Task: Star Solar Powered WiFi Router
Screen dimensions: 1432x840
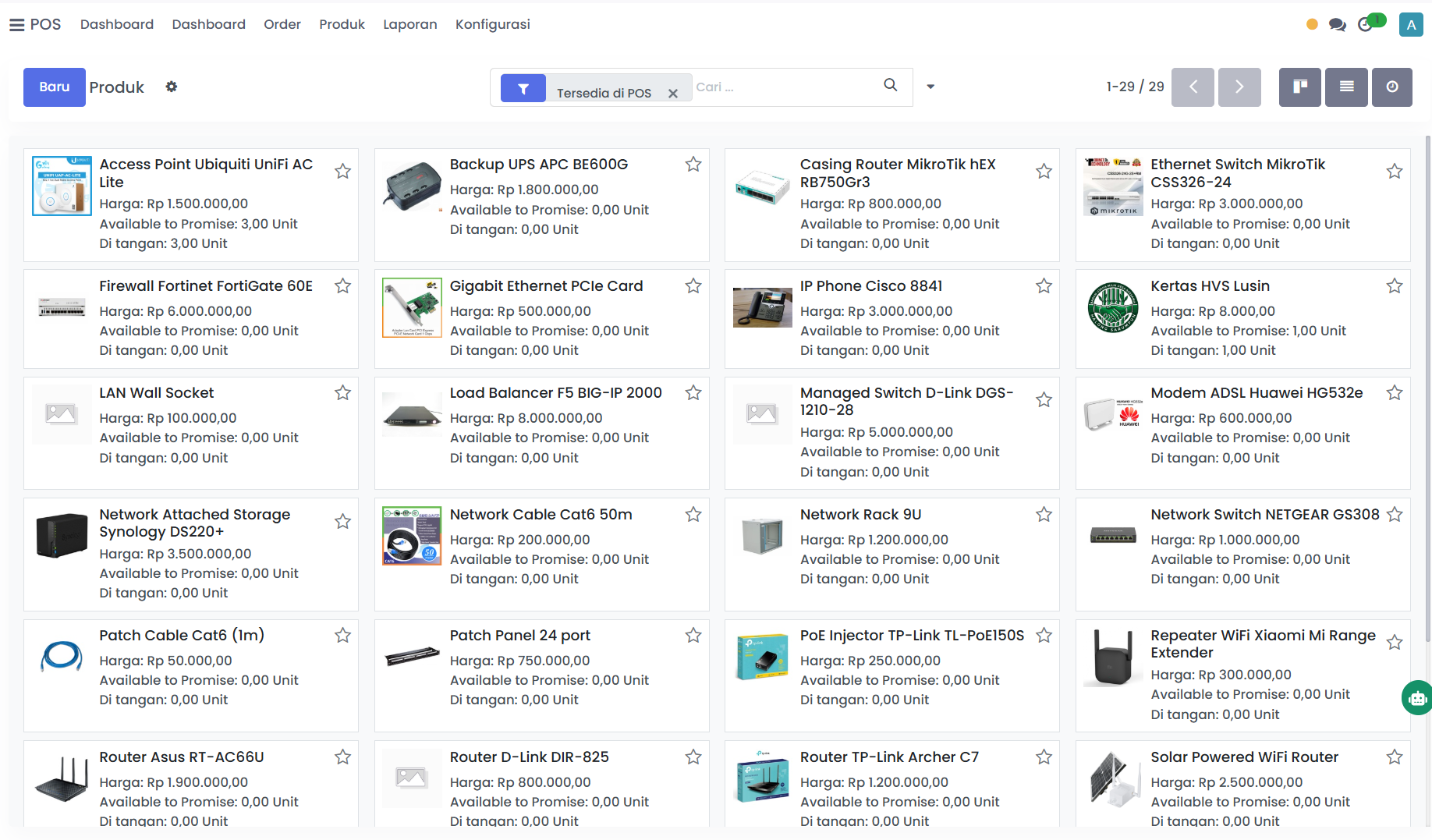Action: [1395, 757]
